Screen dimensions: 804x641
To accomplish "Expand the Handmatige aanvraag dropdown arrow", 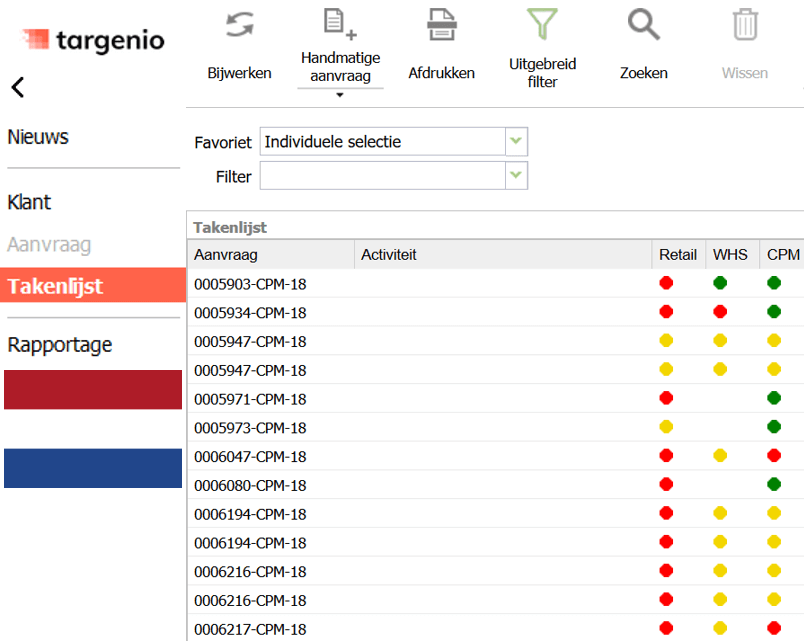I will (x=340, y=96).
